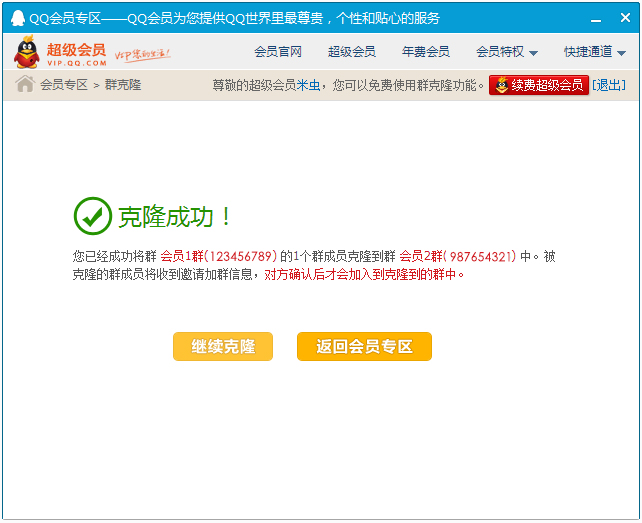
Task: Click the [退出] logout link
Action: [x=609, y=85]
